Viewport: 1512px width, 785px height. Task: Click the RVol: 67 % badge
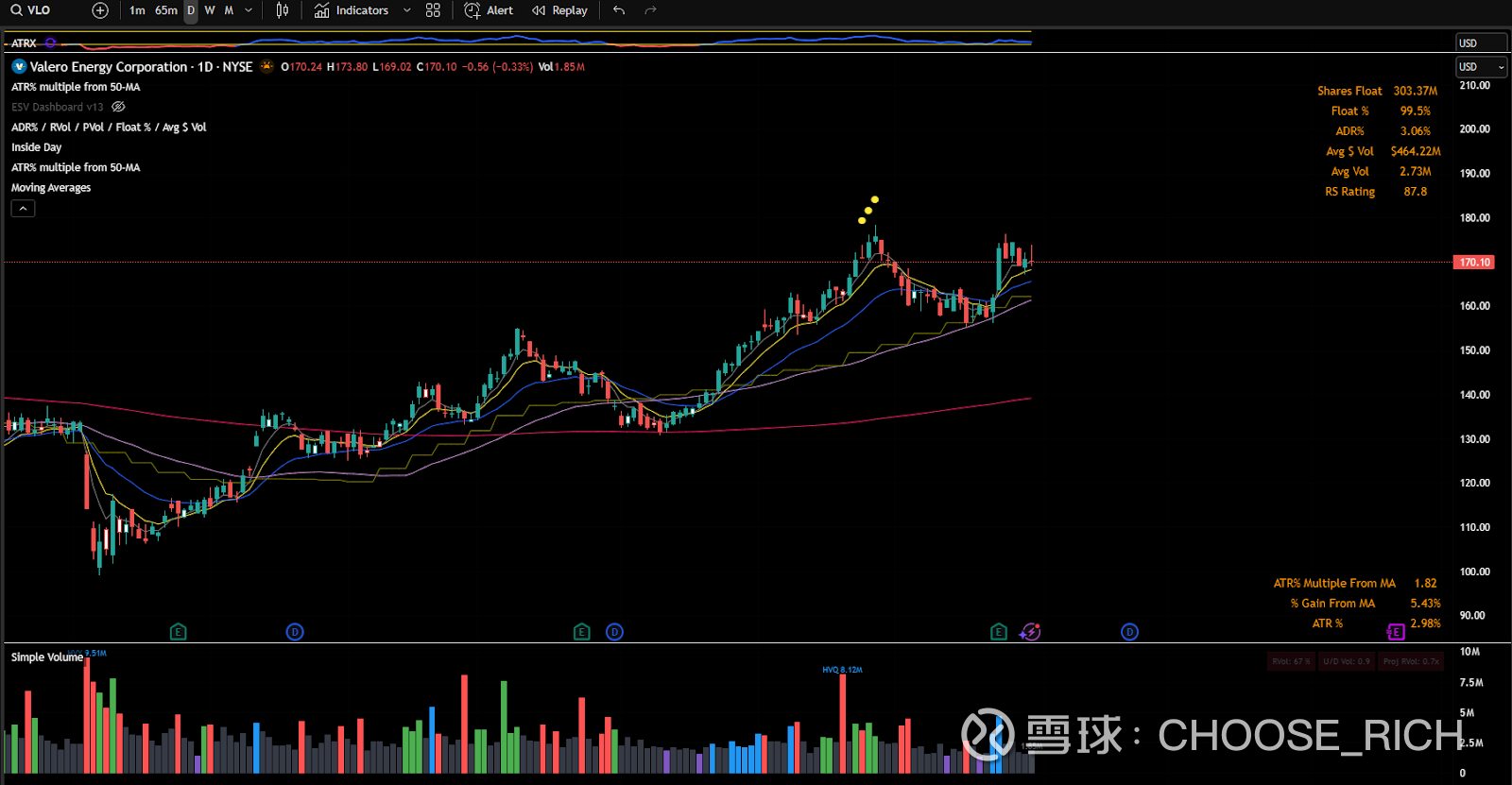pos(1290,661)
